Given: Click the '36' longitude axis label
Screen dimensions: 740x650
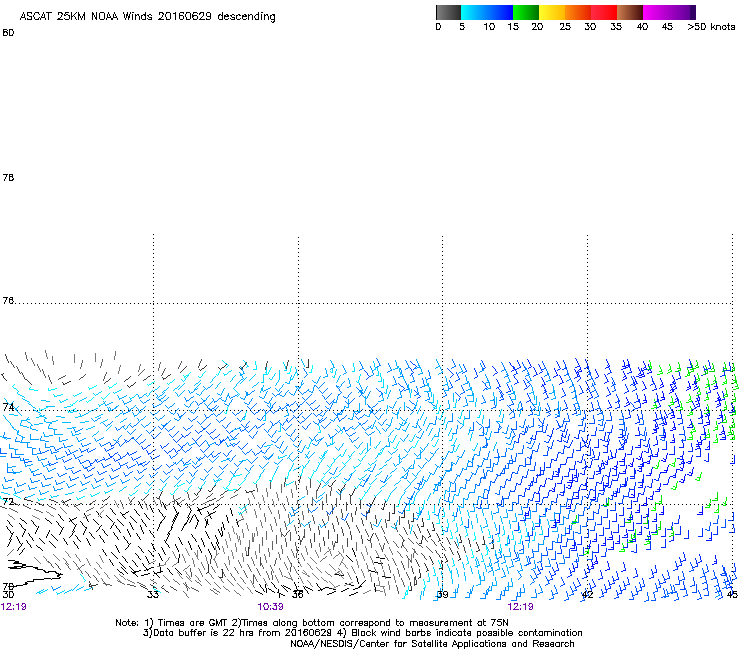Looking at the screenshot, I should click(298, 595).
